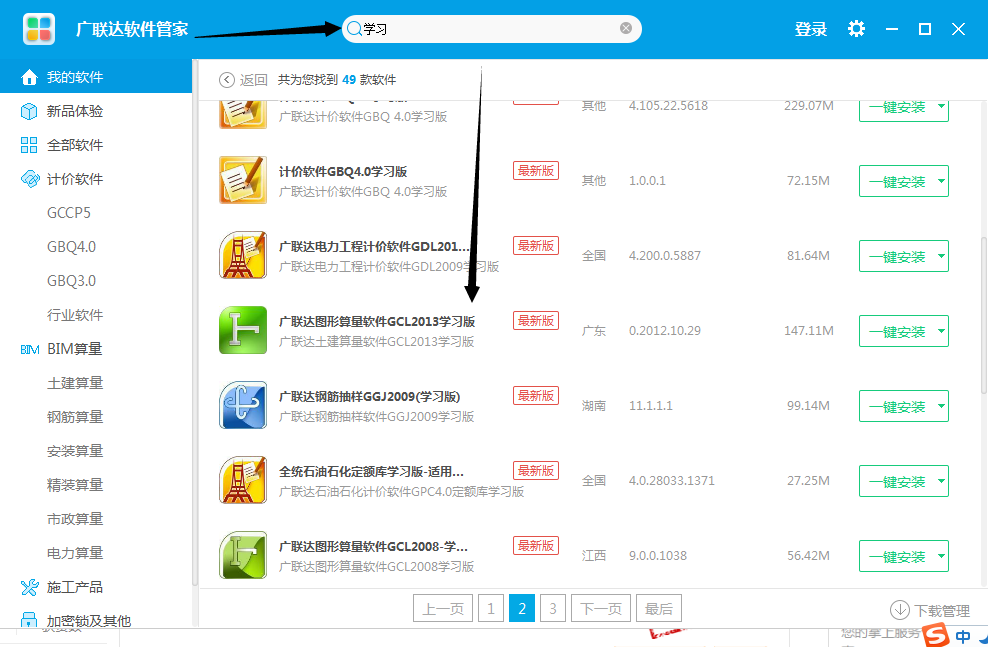Go back with the 返回 button
988x647 pixels.
coord(243,80)
